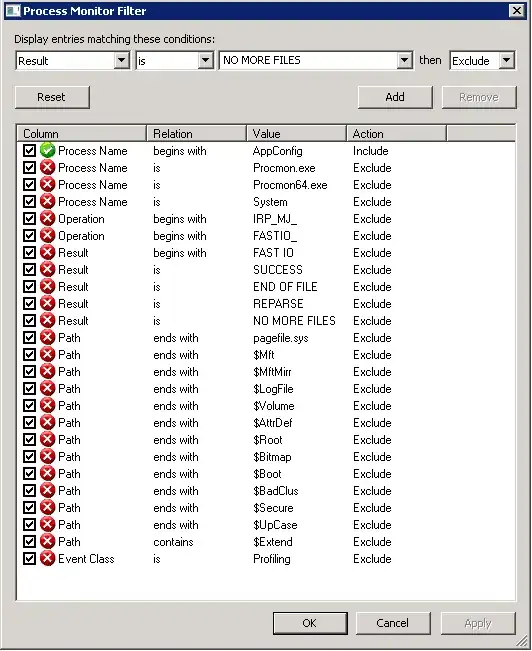The width and height of the screenshot is (532, 651).
Task: Click red exclude icon on $Mft row
Action: tap(48, 355)
